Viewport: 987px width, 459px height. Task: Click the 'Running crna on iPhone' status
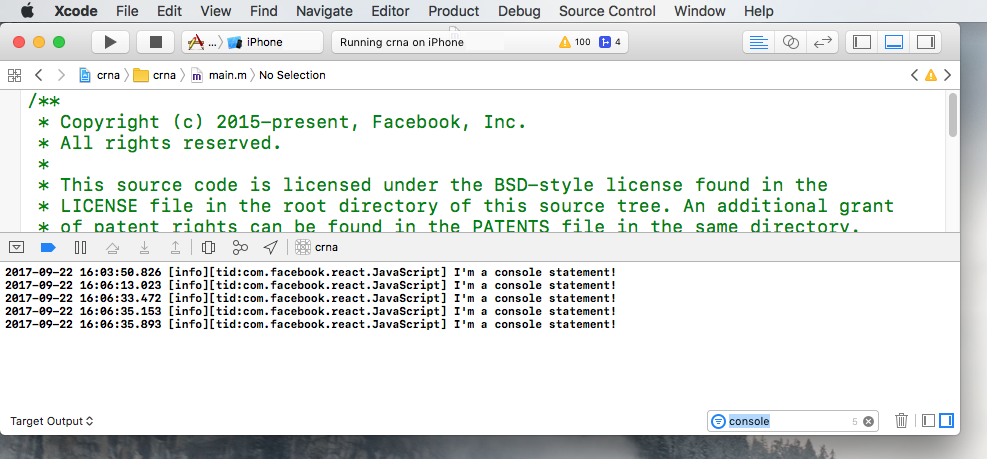click(x=402, y=42)
